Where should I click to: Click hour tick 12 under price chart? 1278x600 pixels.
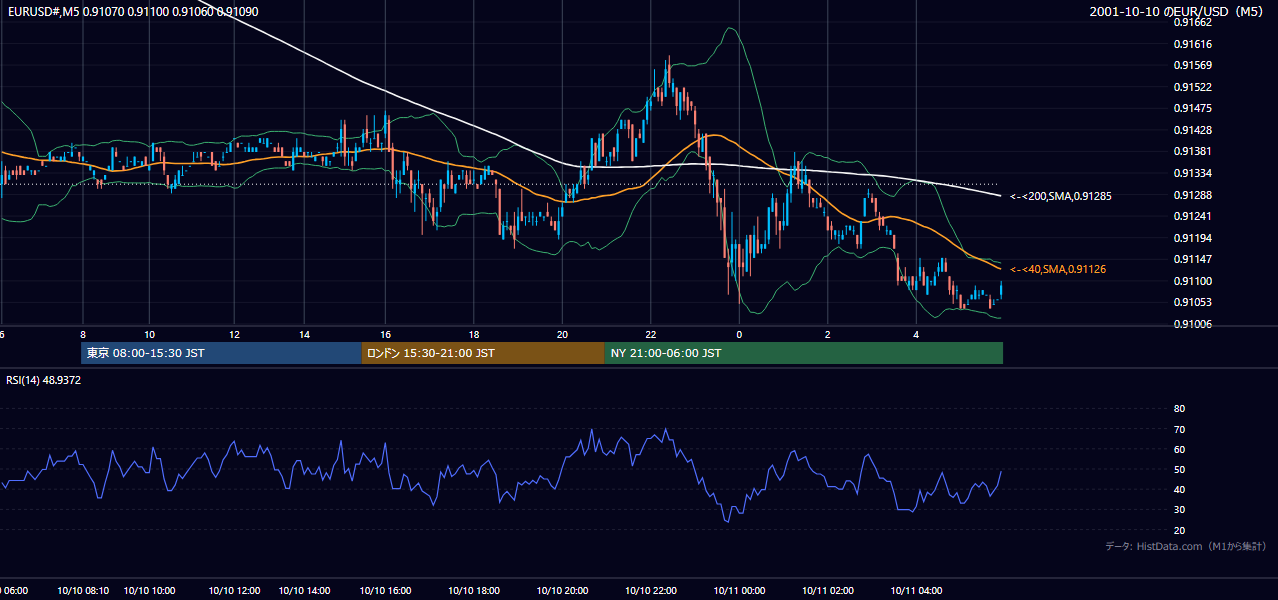coord(234,334)
